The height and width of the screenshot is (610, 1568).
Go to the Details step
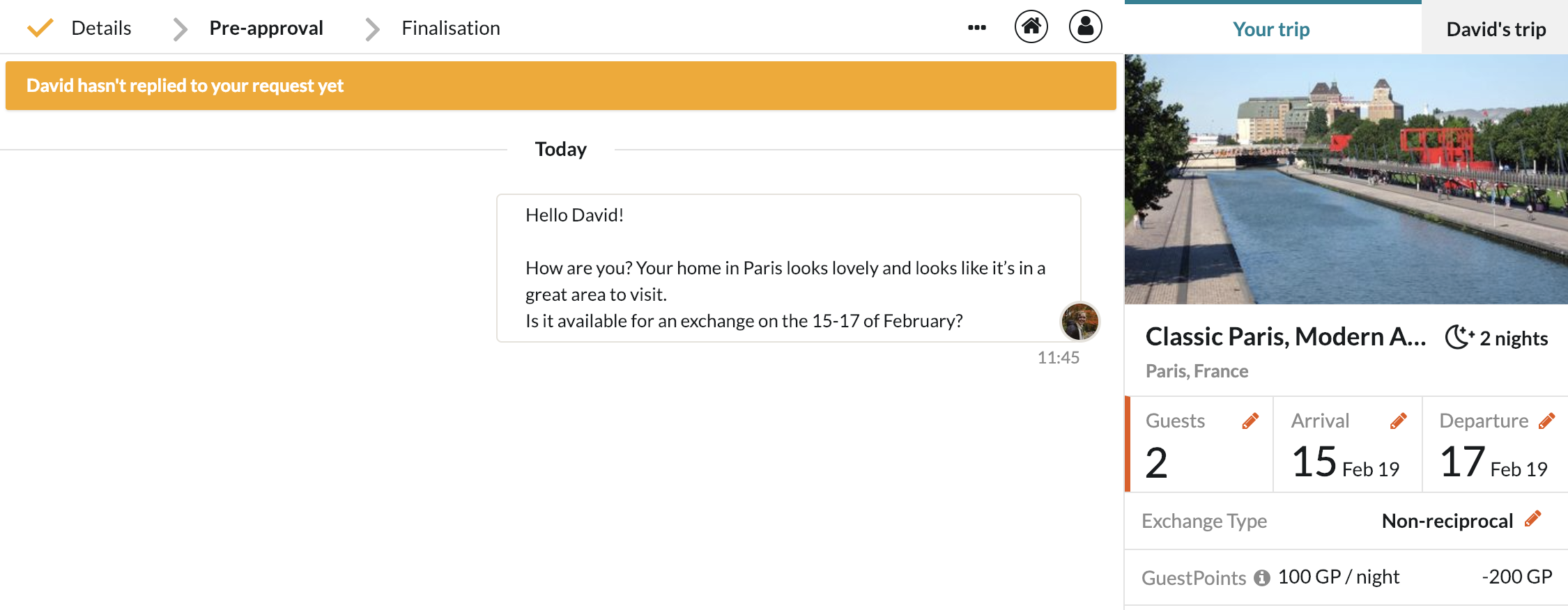[x=101, y=28]
